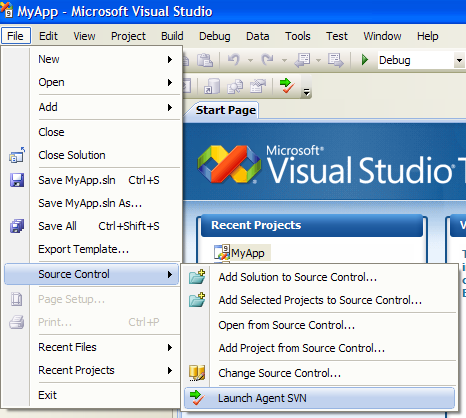Viewport: 466px width, 418px height.
Task: Choose Export Template...
Action: coord(92,249)
